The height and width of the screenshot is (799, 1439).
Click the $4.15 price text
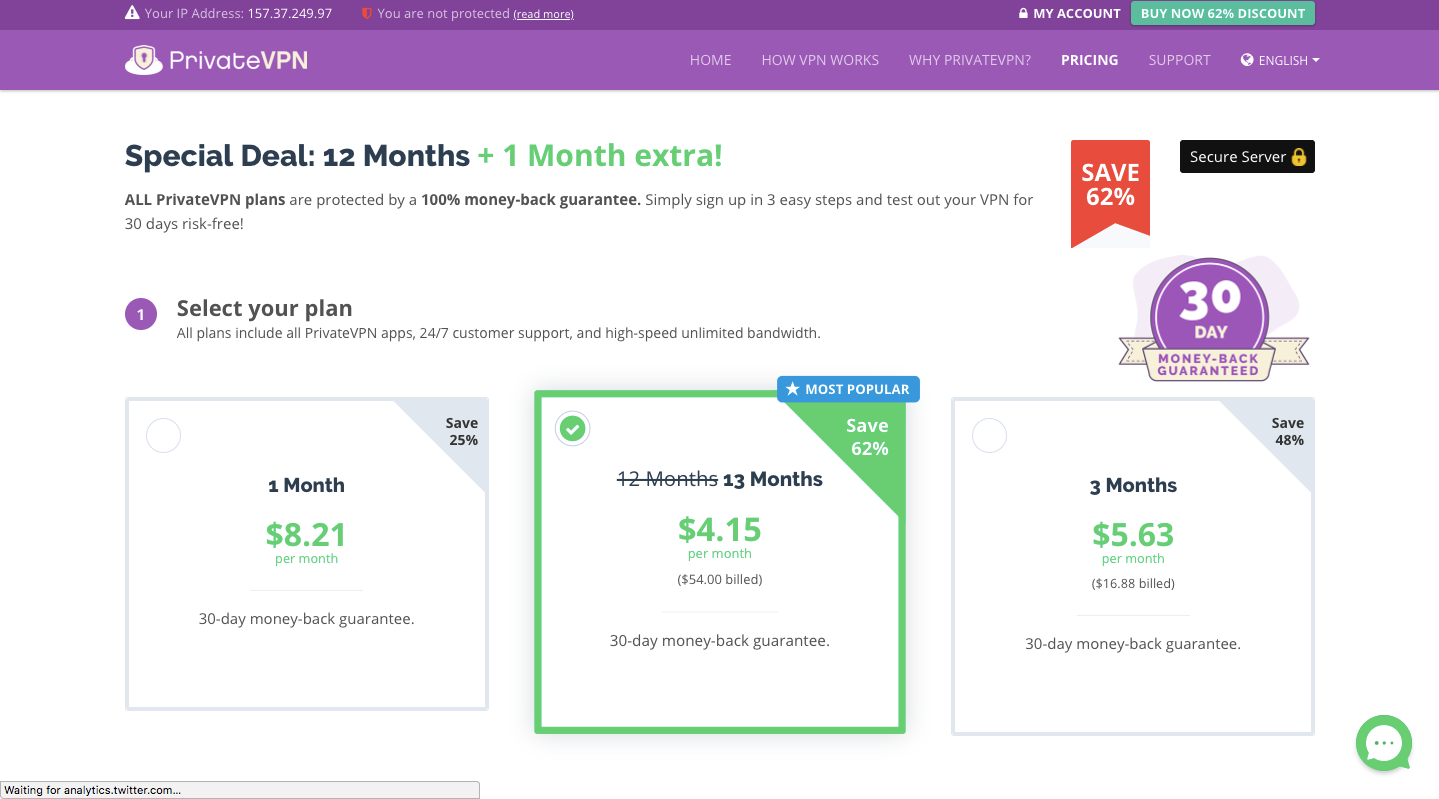click(x=720, y=529)
